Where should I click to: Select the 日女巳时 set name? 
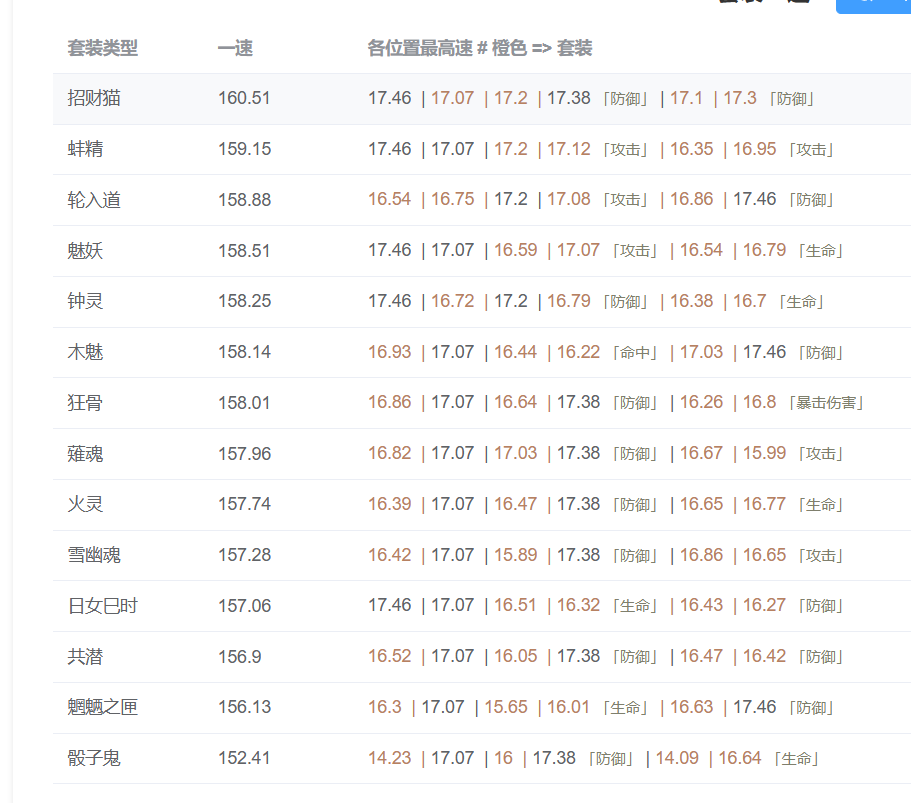point(103,606)
